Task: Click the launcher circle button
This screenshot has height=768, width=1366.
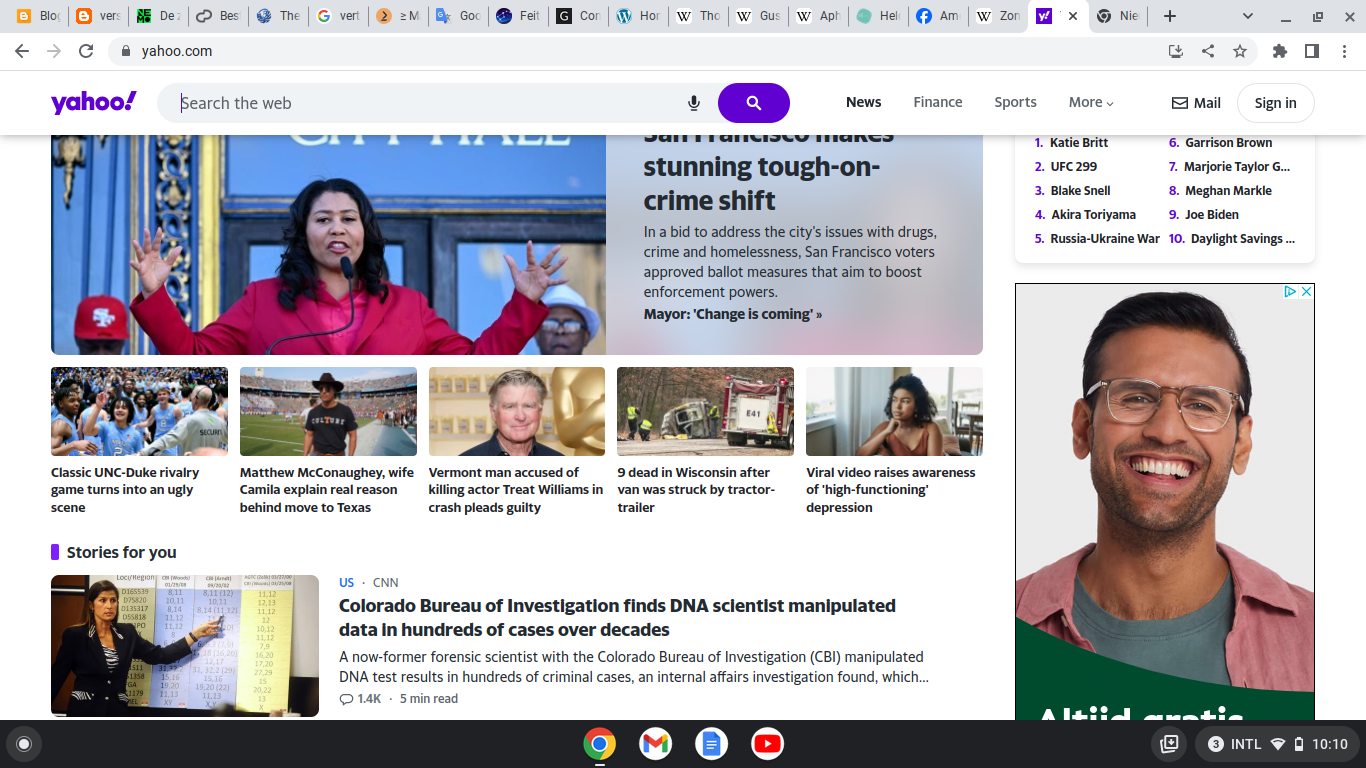Action: (24, 744)
